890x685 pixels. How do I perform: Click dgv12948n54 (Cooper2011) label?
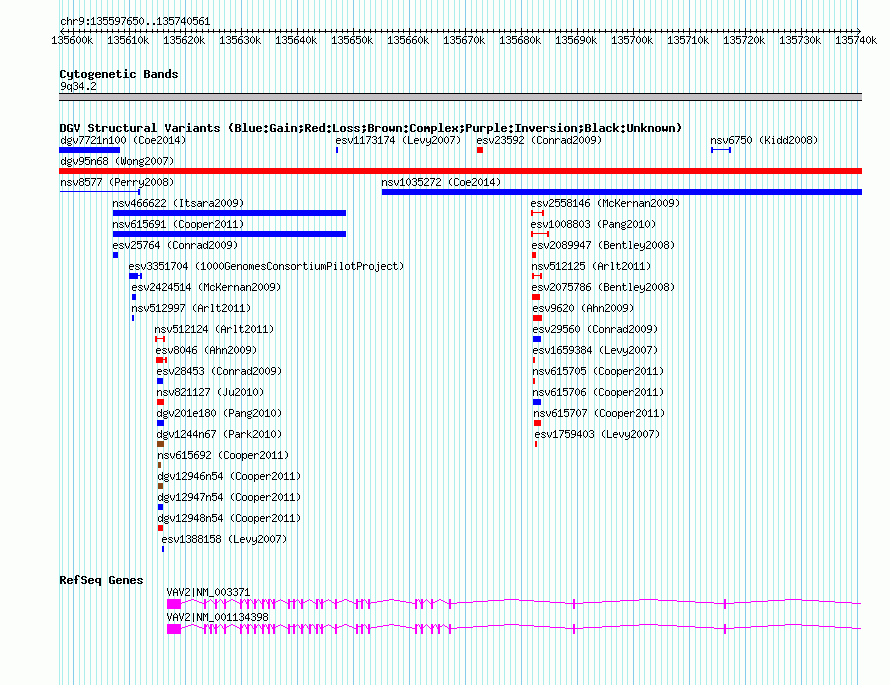click(x=229, y=518)
